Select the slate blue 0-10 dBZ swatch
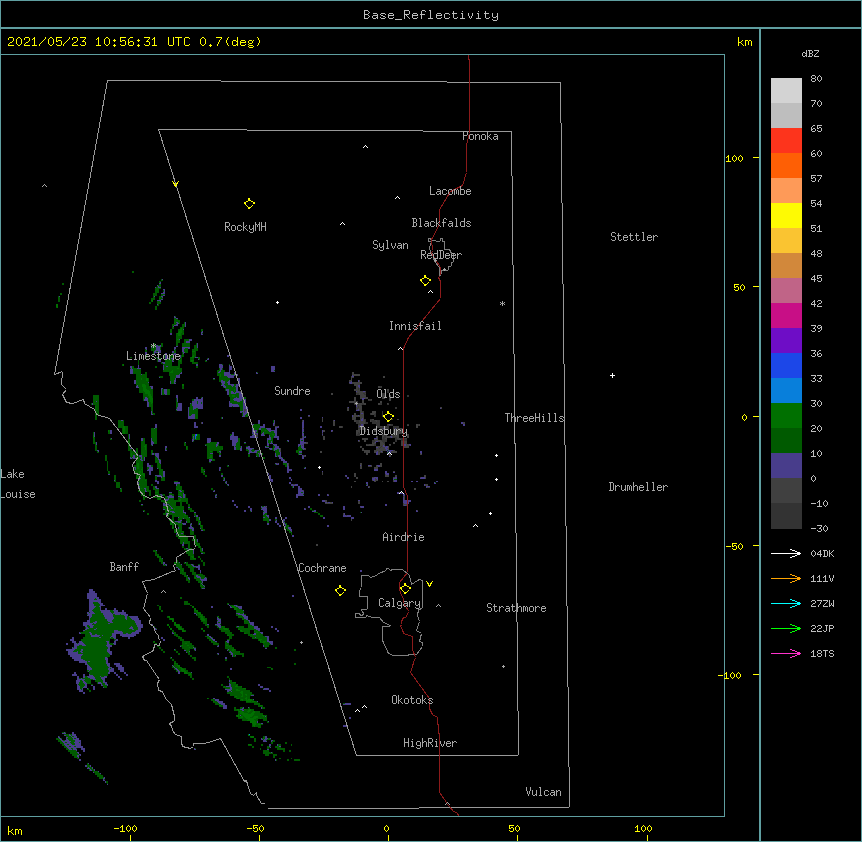This screenshot has height=842, width=862. pos(786,466)
